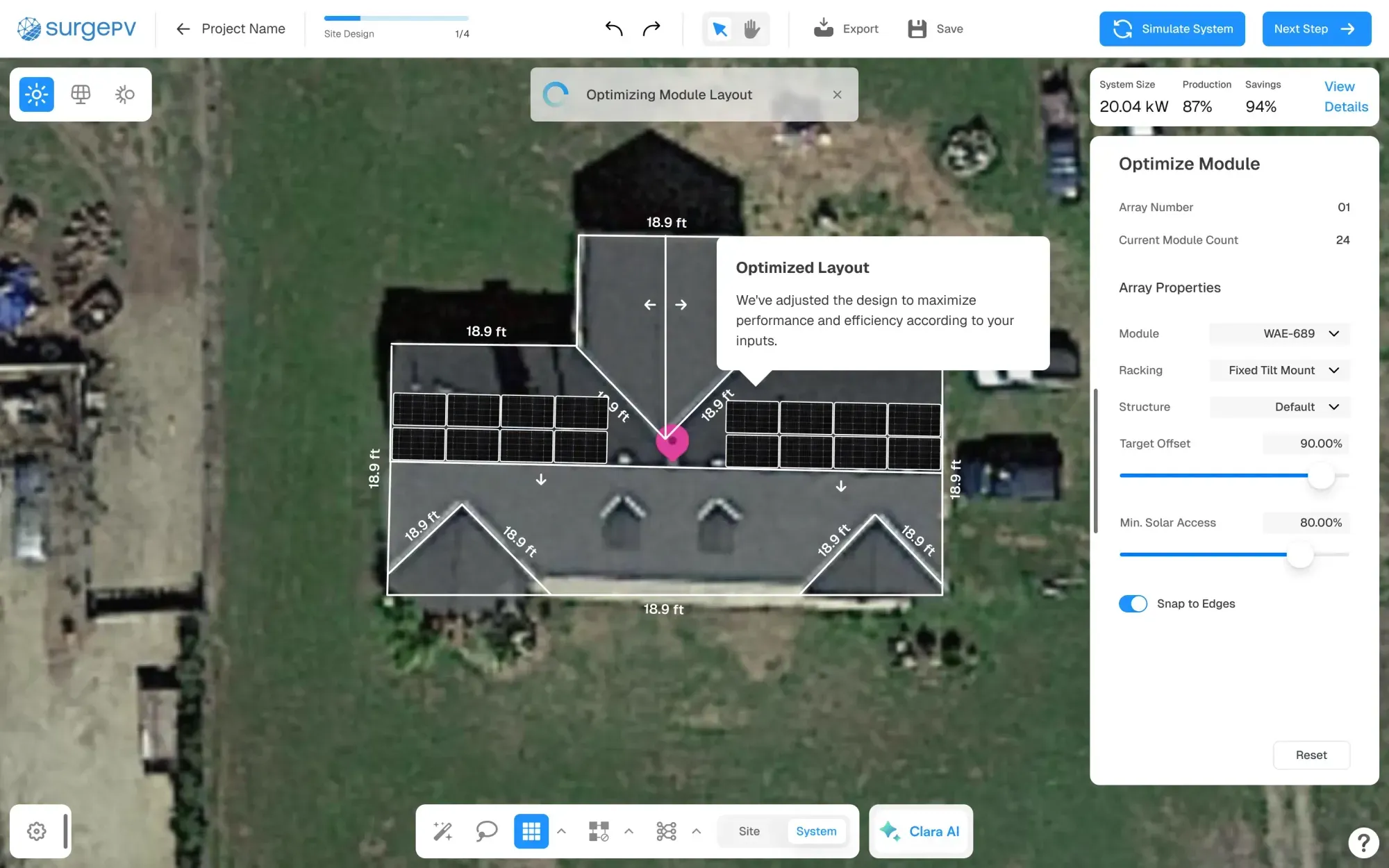Expand the Structure Default dropdown
This screenshot has height=868, width=1389.
coord(1279,407)
